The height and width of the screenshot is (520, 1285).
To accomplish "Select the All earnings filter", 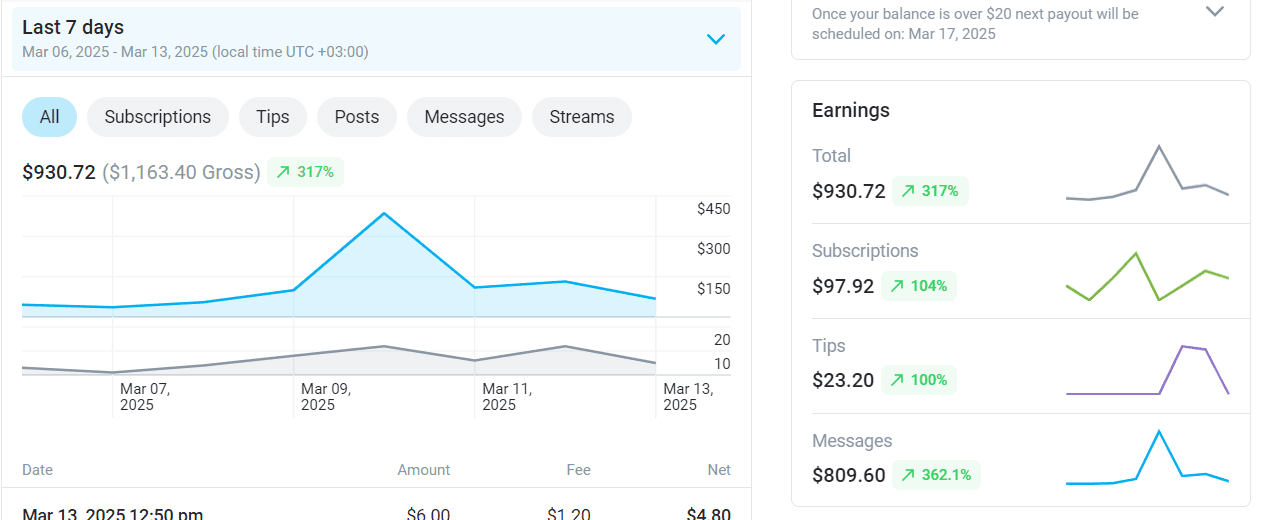I will (x=49, y=117).
